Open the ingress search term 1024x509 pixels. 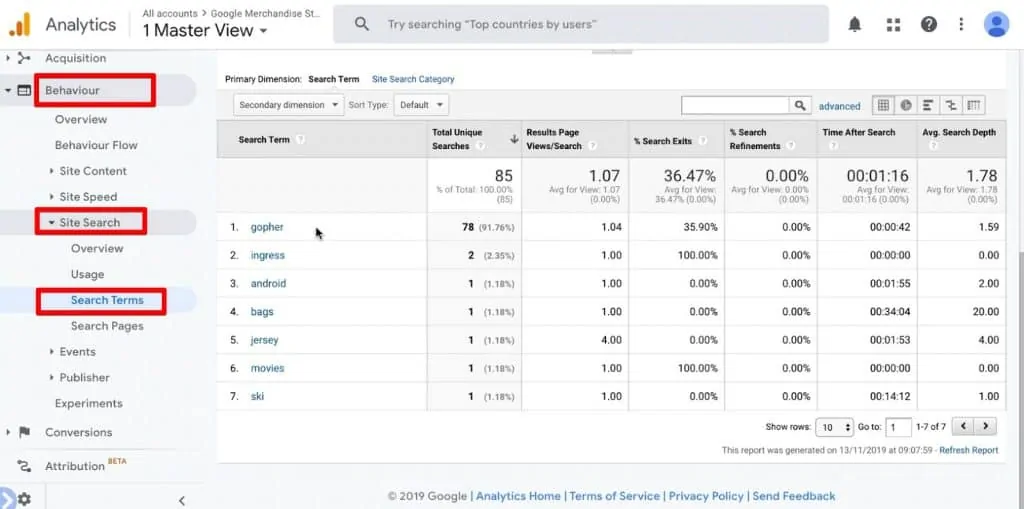268,255
